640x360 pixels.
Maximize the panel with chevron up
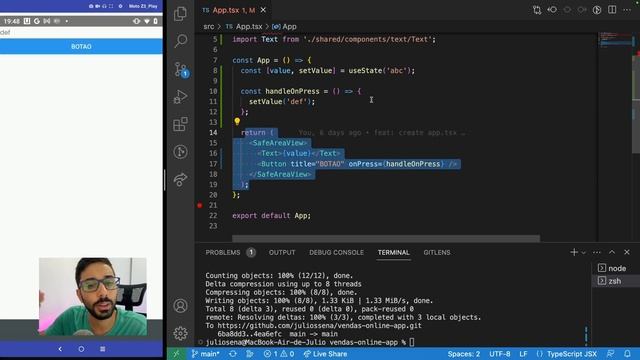612,252
